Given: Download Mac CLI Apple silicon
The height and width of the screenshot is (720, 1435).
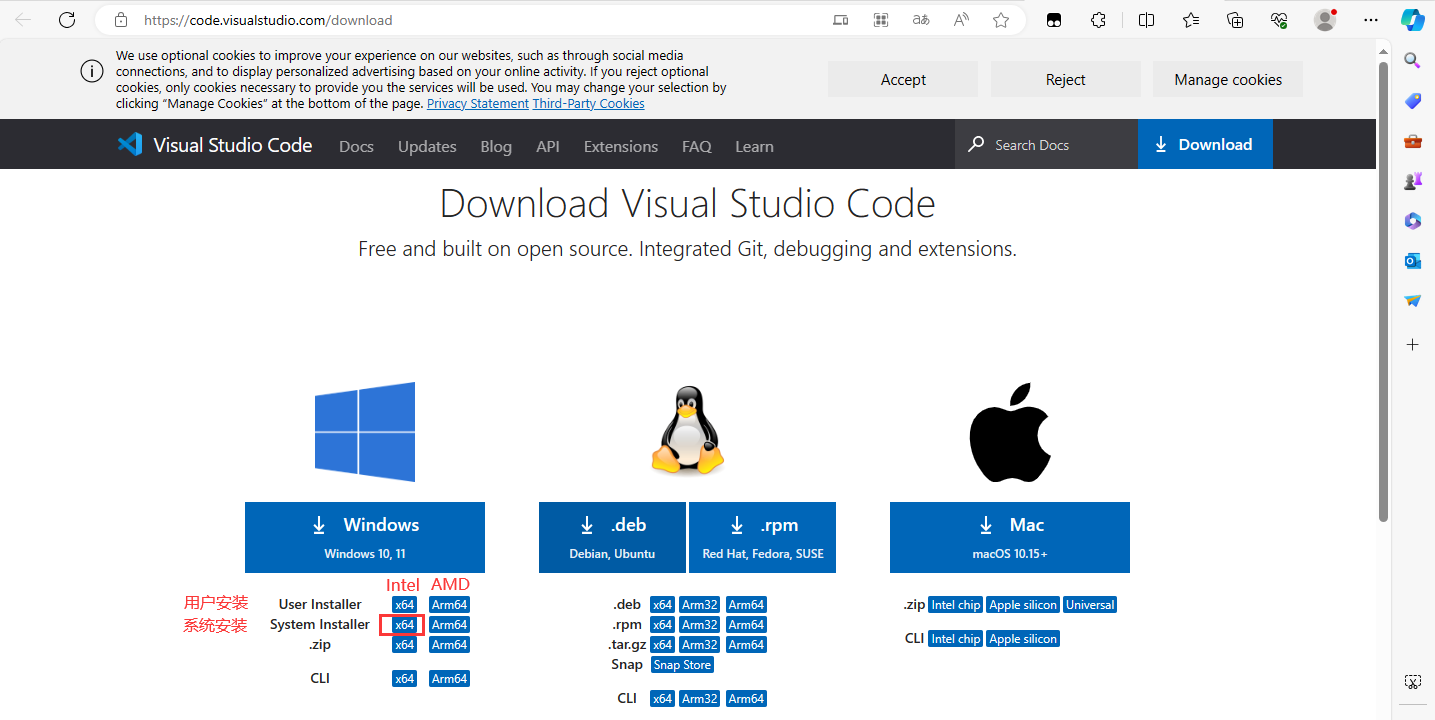Looking at the screenshot, I should coord(1023,639).
